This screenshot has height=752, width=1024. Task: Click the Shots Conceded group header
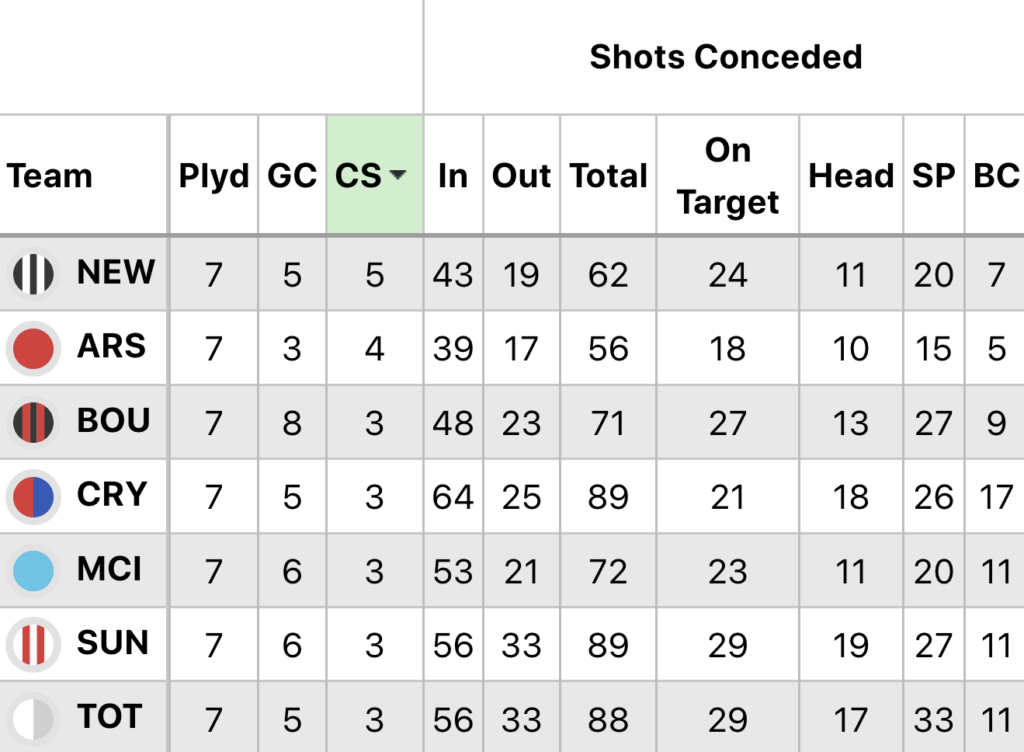[x=725, y=57]
